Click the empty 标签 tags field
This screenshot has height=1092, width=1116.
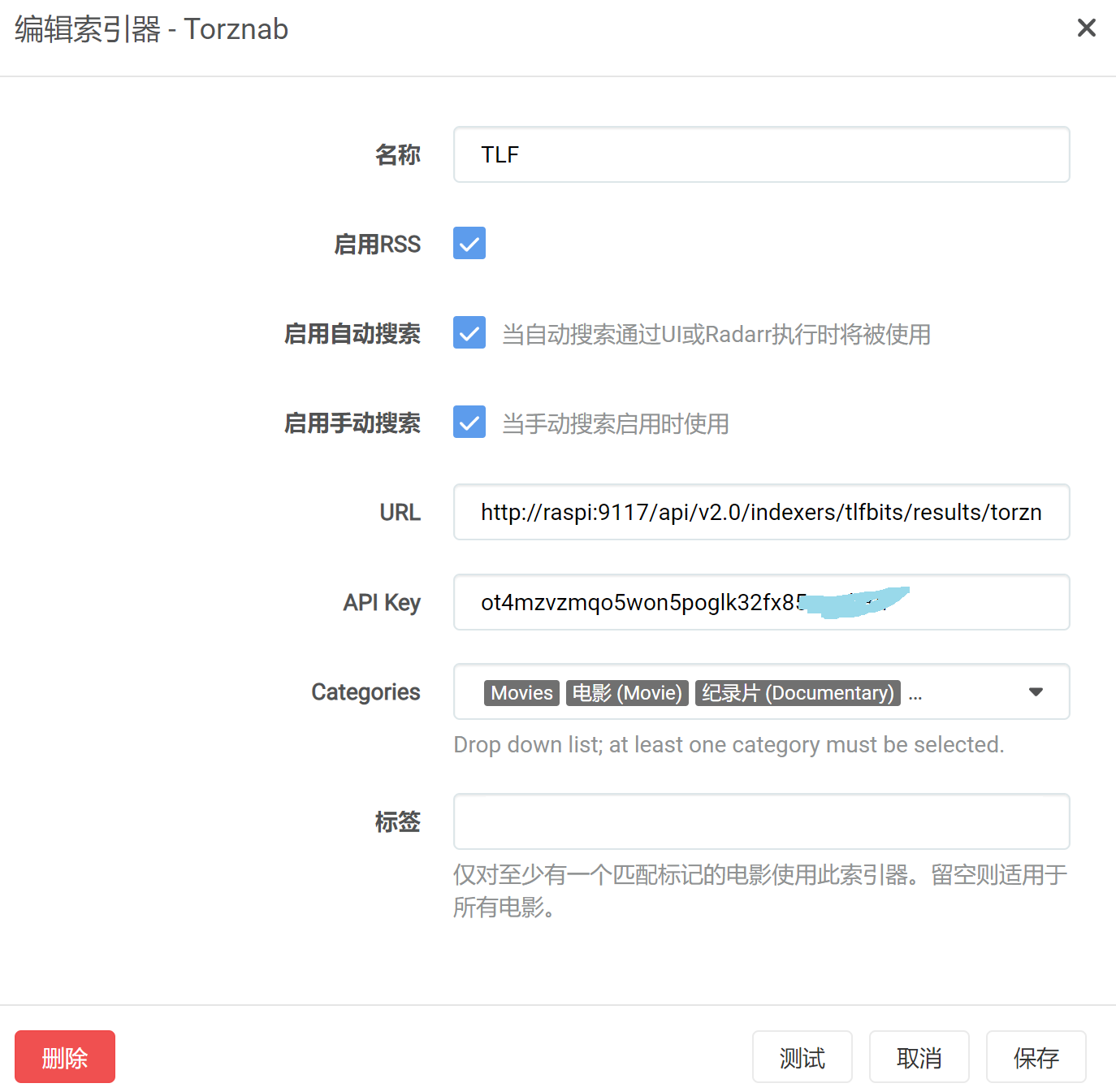tap(761, 821)
